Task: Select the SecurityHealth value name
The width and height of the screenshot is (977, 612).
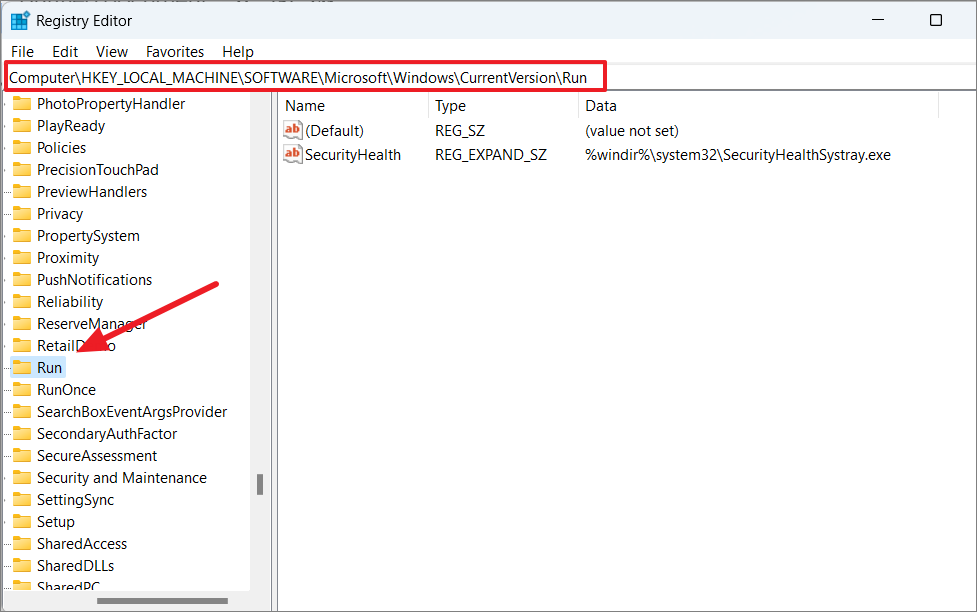Action: (x=353, y=155)
